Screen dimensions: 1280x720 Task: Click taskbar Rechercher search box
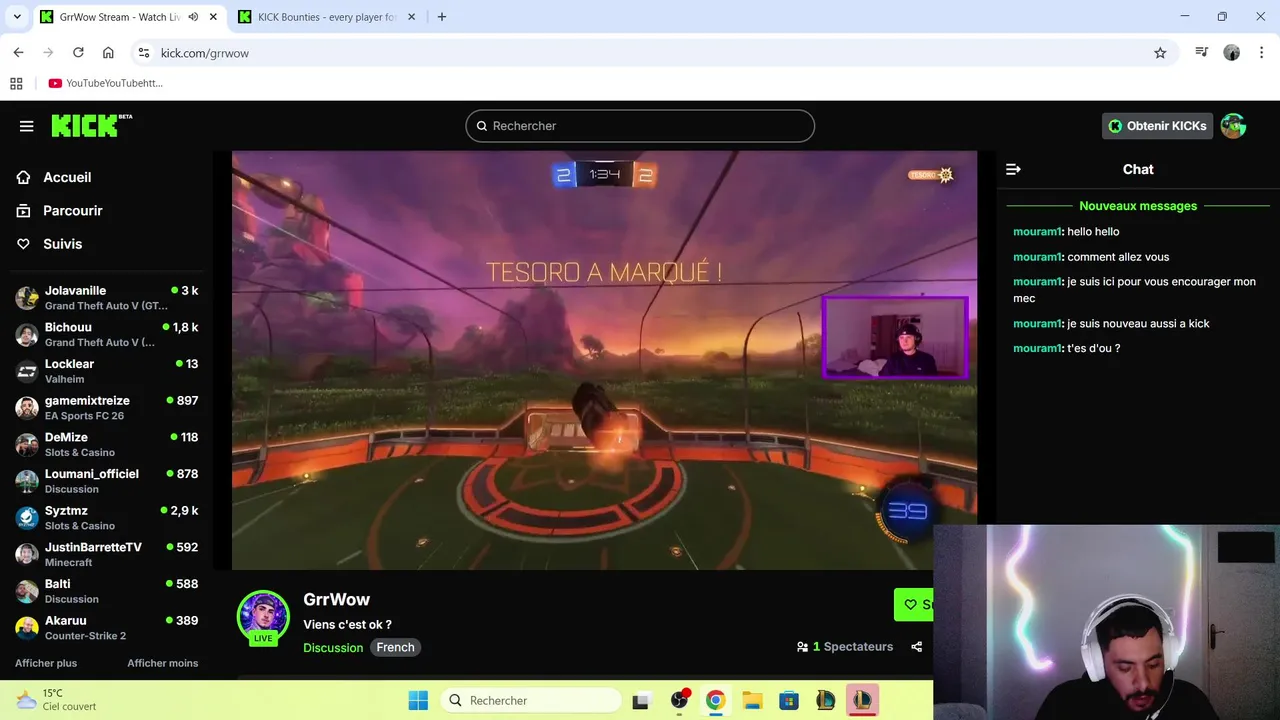[x=531, y=700]
